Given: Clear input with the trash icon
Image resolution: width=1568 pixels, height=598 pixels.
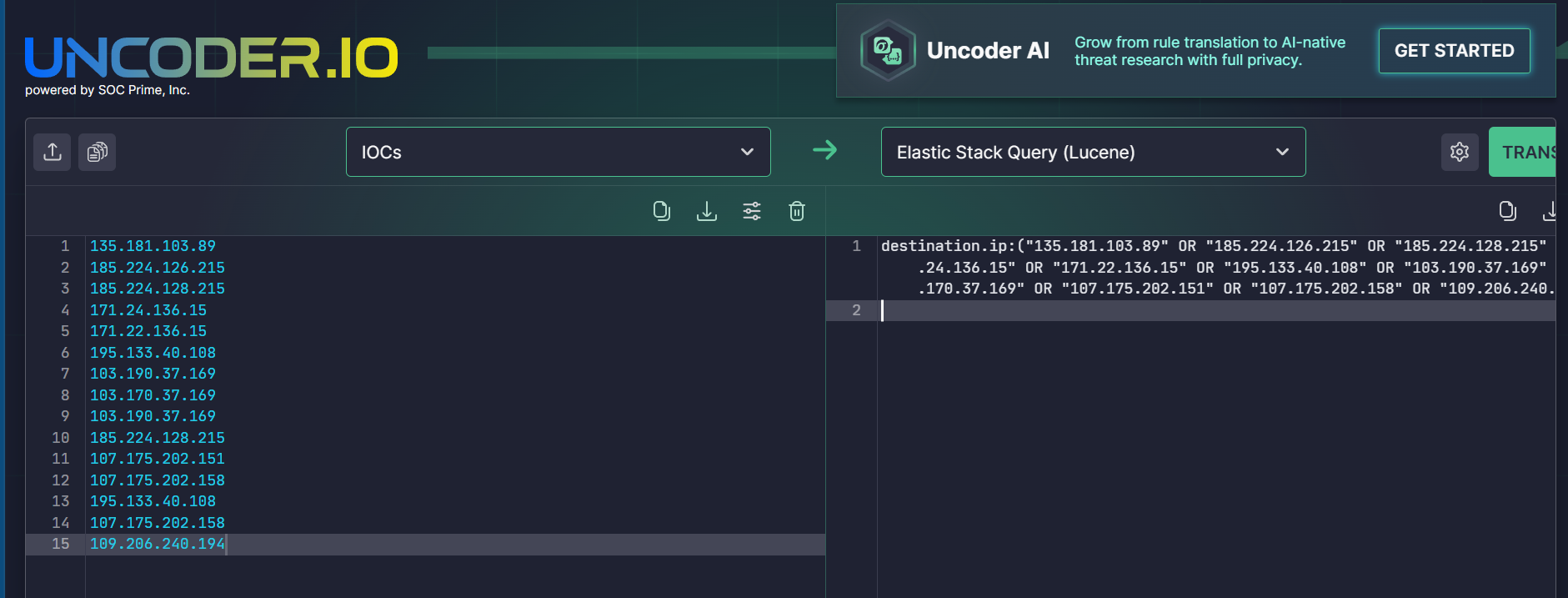Looking at the screenshot, I should point(797,211).
